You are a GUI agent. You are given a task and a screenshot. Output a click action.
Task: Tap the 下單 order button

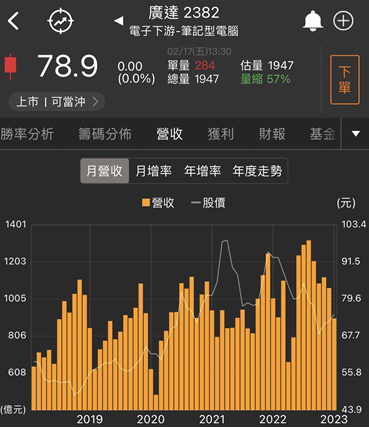point(345,80)
